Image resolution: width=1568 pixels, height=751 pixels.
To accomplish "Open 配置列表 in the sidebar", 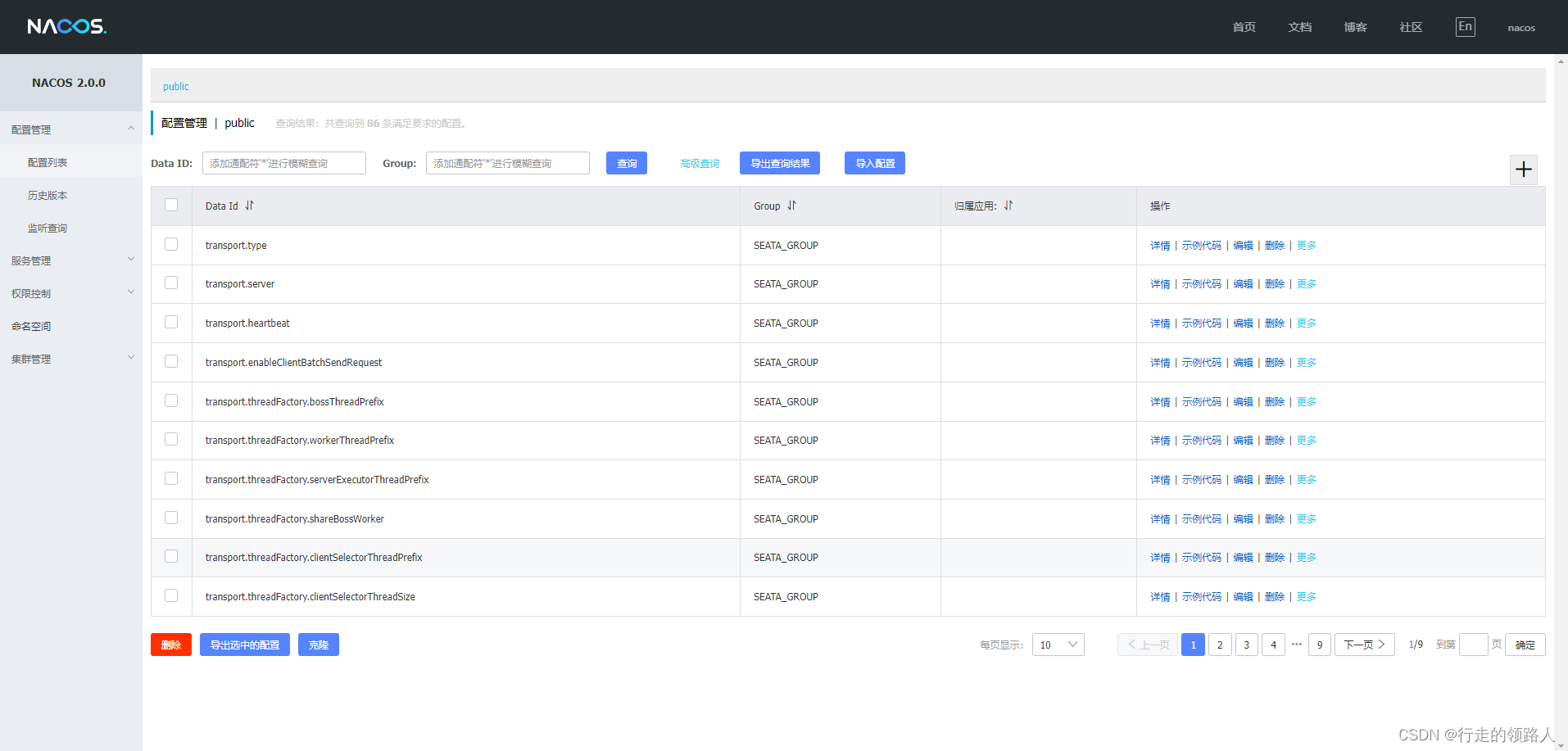I will [48, 162].
